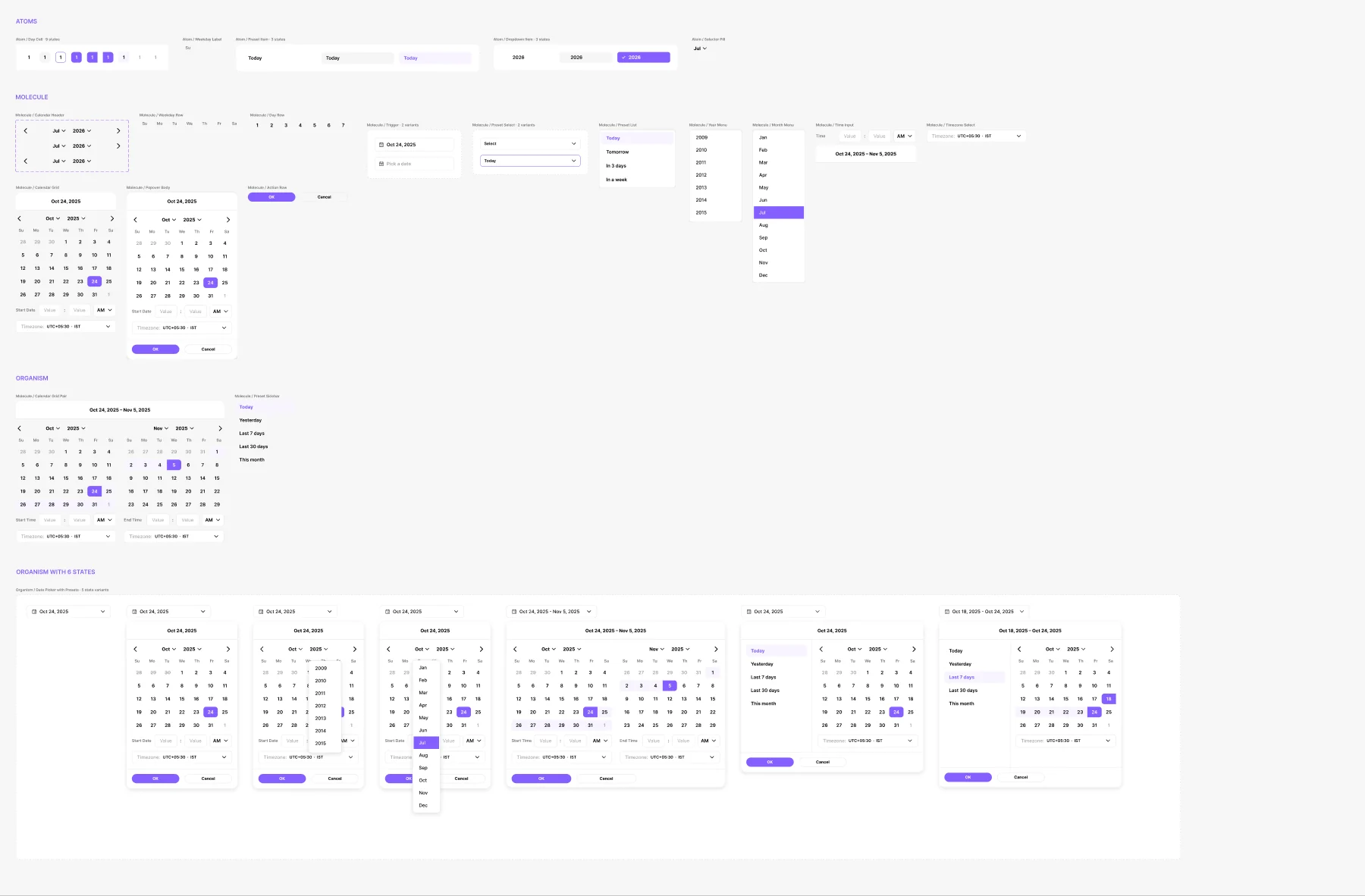The image size is (1365, 896).
Task: Open Nov month selector in Calendar Grid Pair
Action: pyautogui.click(x=161, y=428)
